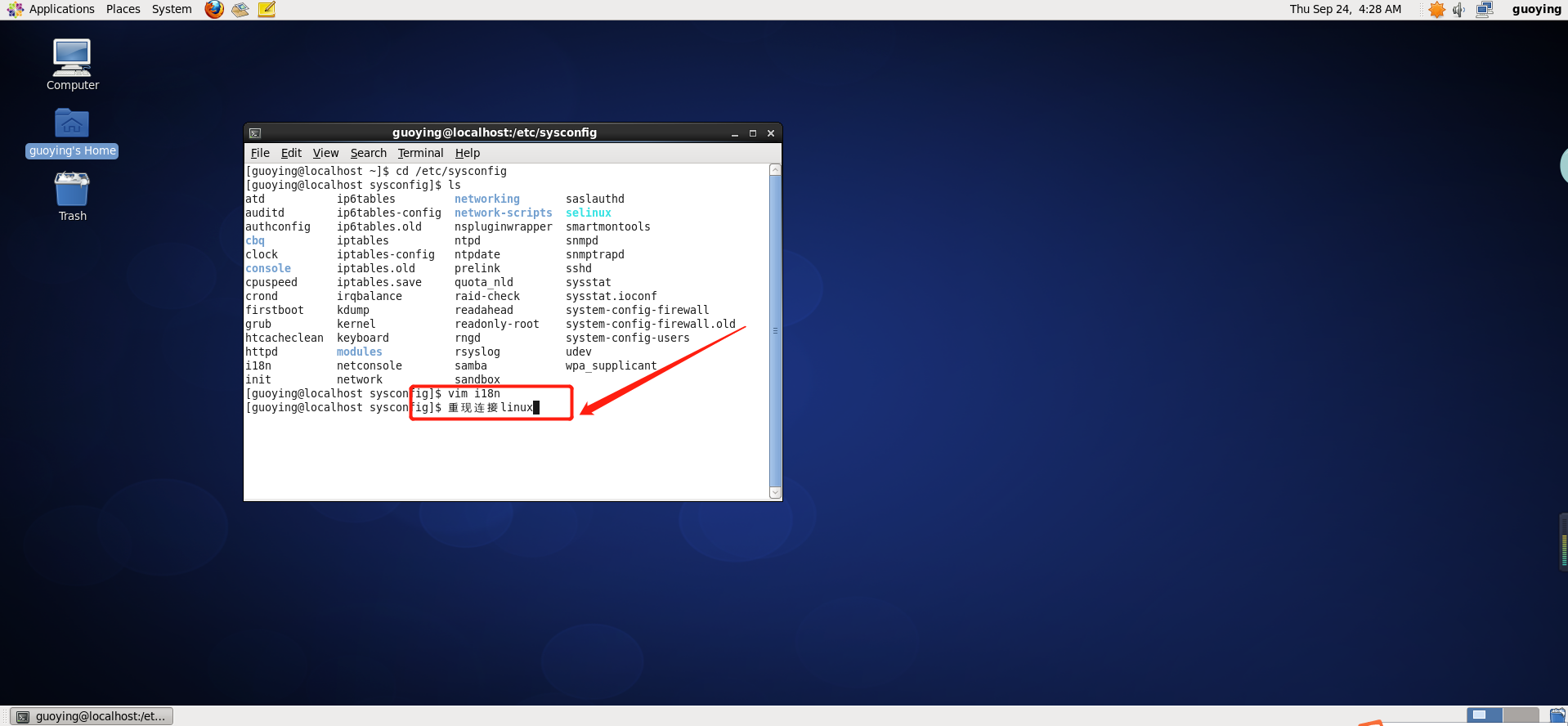This screenshot has width=1568, height=726.
Task: Open the Terminal menu in menubar
Action: 420,153
